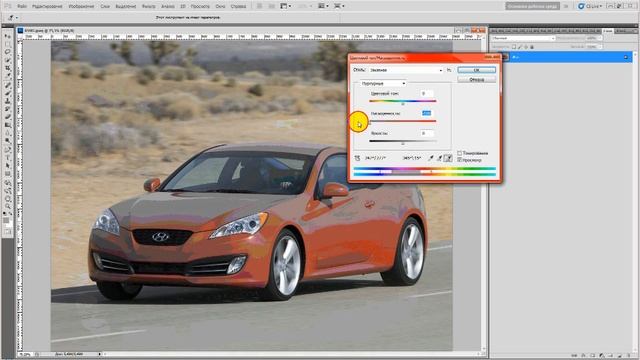
Task: Open the Справка menu
Action: click(238, 7)
